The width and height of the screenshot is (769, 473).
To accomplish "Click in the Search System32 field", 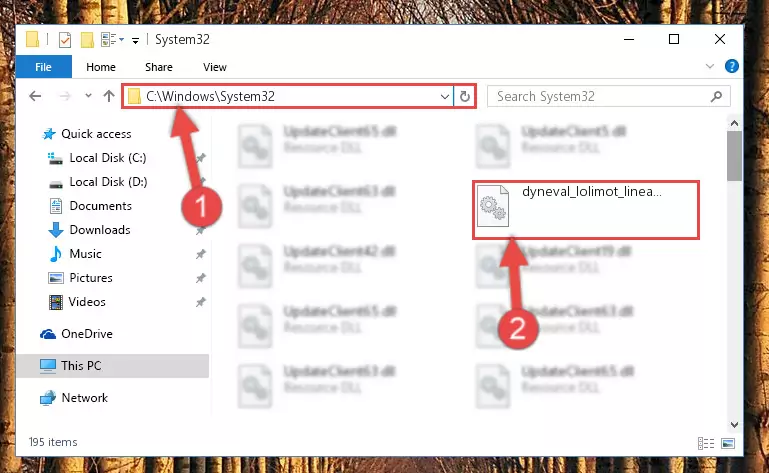I will point(600,96).
